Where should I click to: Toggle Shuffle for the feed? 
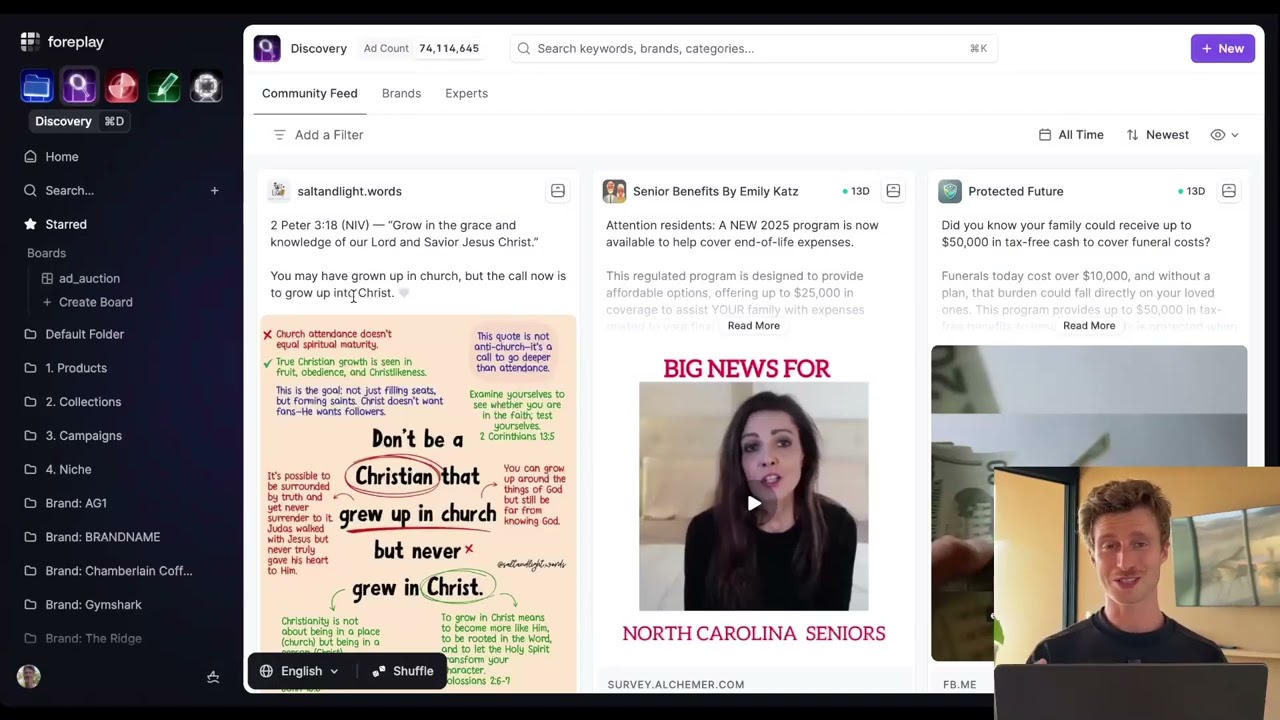(x=403, y=671)
